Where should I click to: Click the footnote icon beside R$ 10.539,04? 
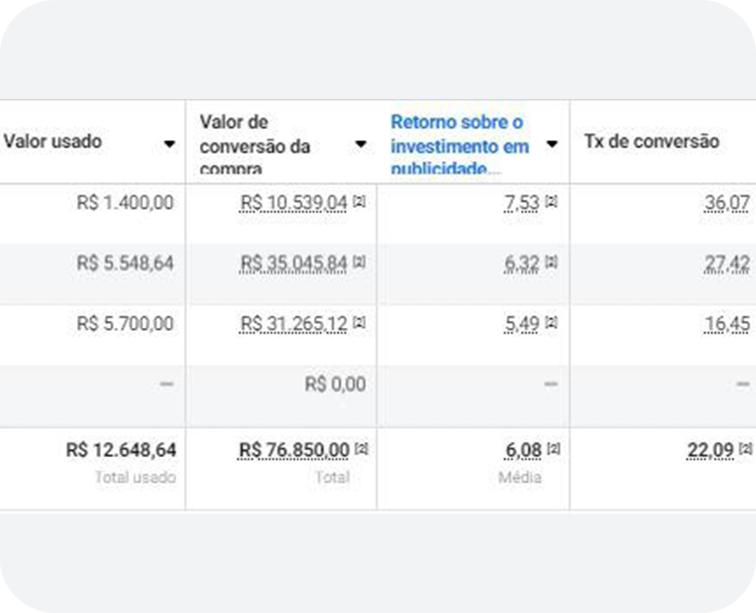point(359,203)
